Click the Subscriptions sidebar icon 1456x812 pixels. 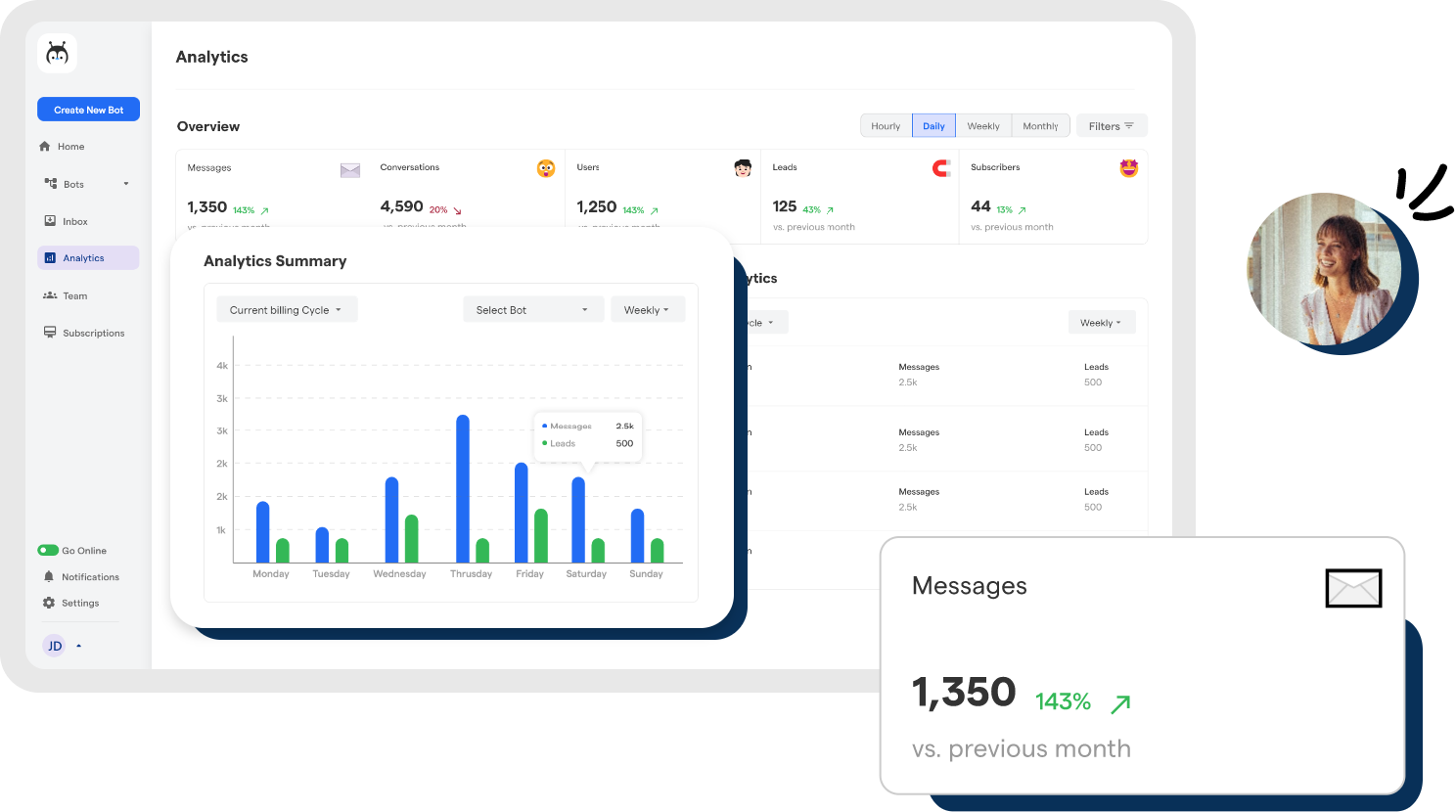coord(50,333)
